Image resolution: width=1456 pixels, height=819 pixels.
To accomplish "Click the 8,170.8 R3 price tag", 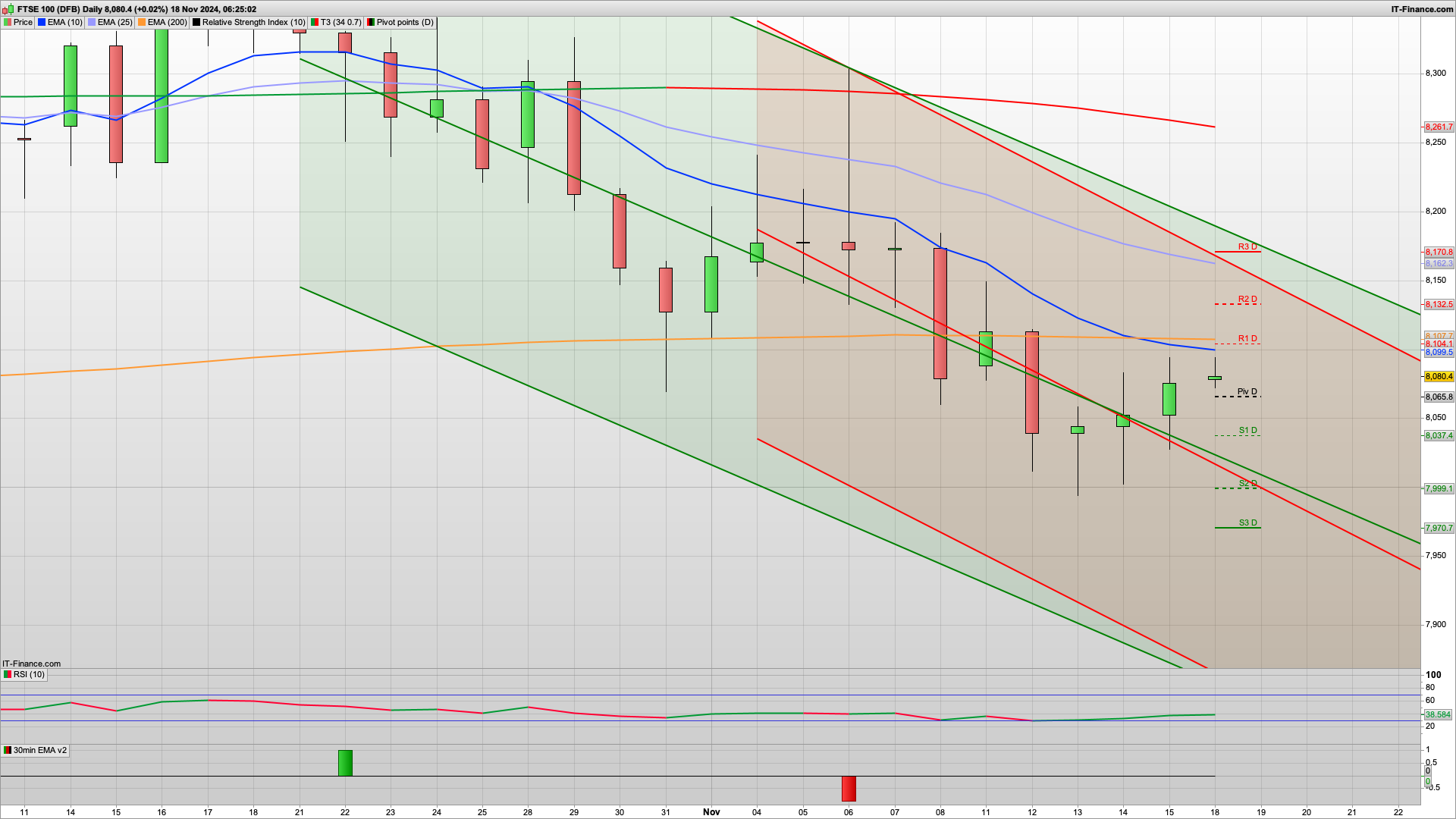I will pos(1439,252).
